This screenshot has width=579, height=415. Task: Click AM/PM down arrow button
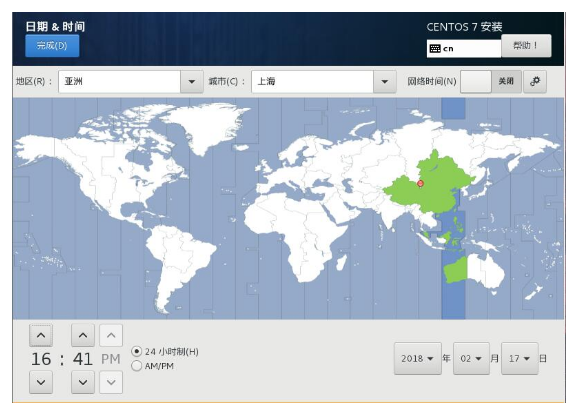pyautogui.click(x=111, y=382)
